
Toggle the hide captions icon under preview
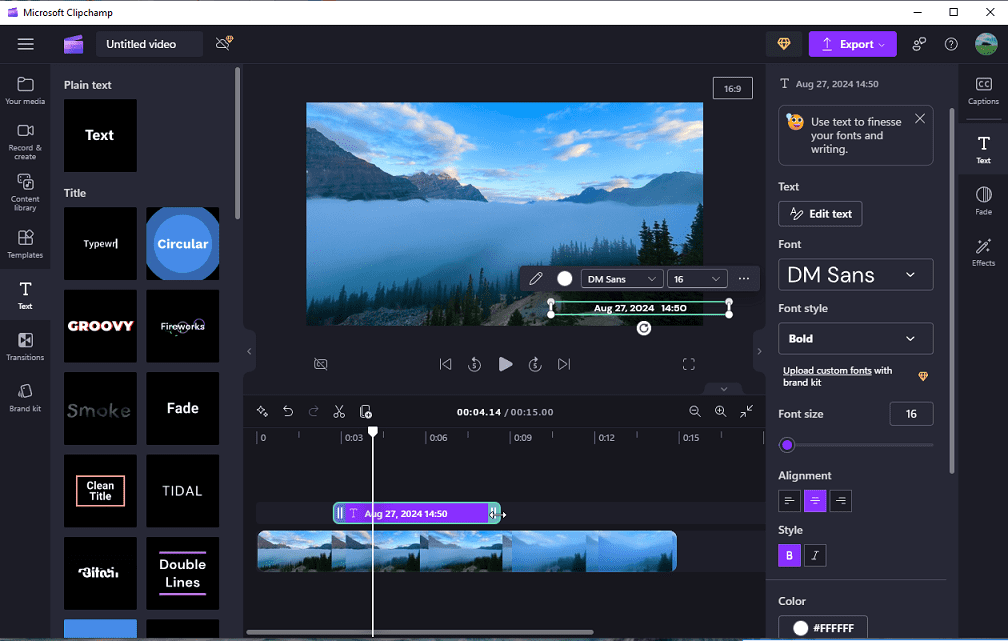tap(320, 365)
